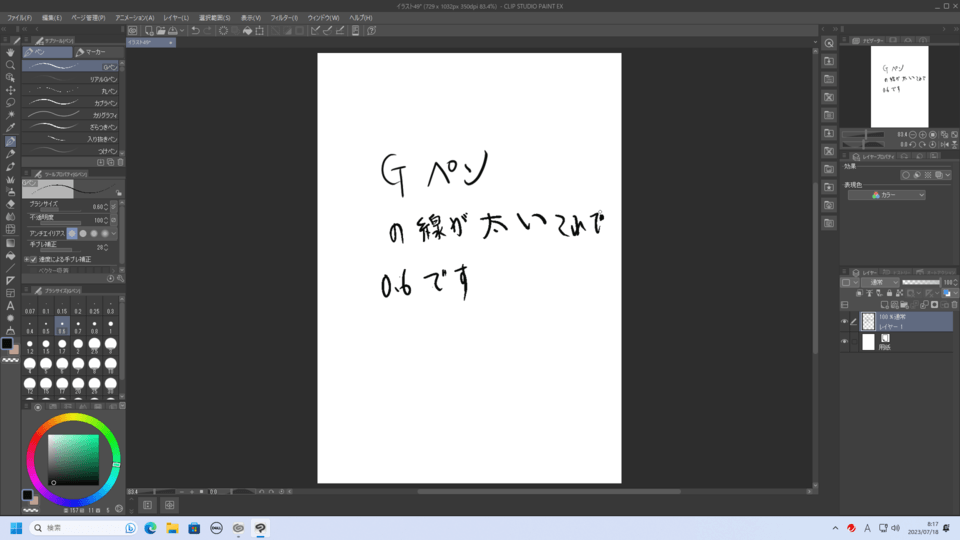Toggle visibility of 用紙 paper layer

[844, 342]
